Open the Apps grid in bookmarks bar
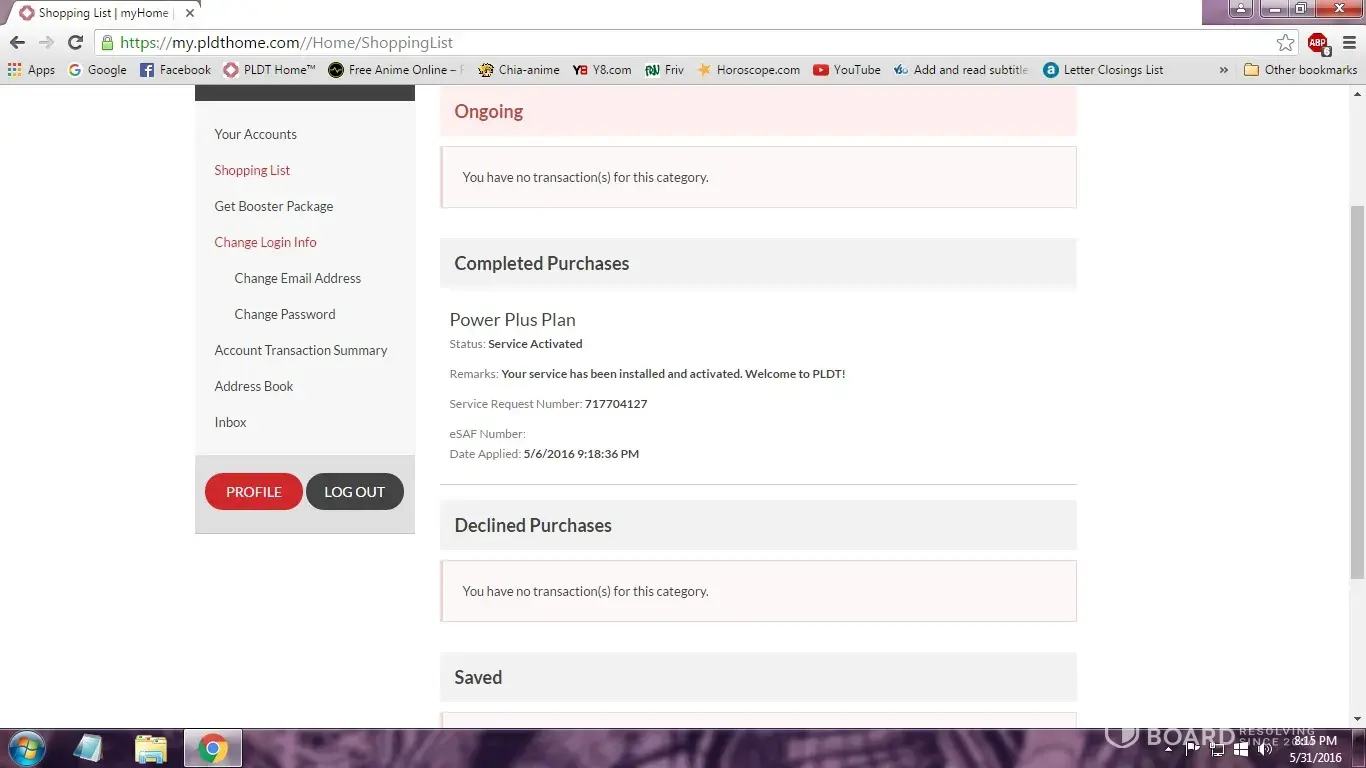 (31, 70)
